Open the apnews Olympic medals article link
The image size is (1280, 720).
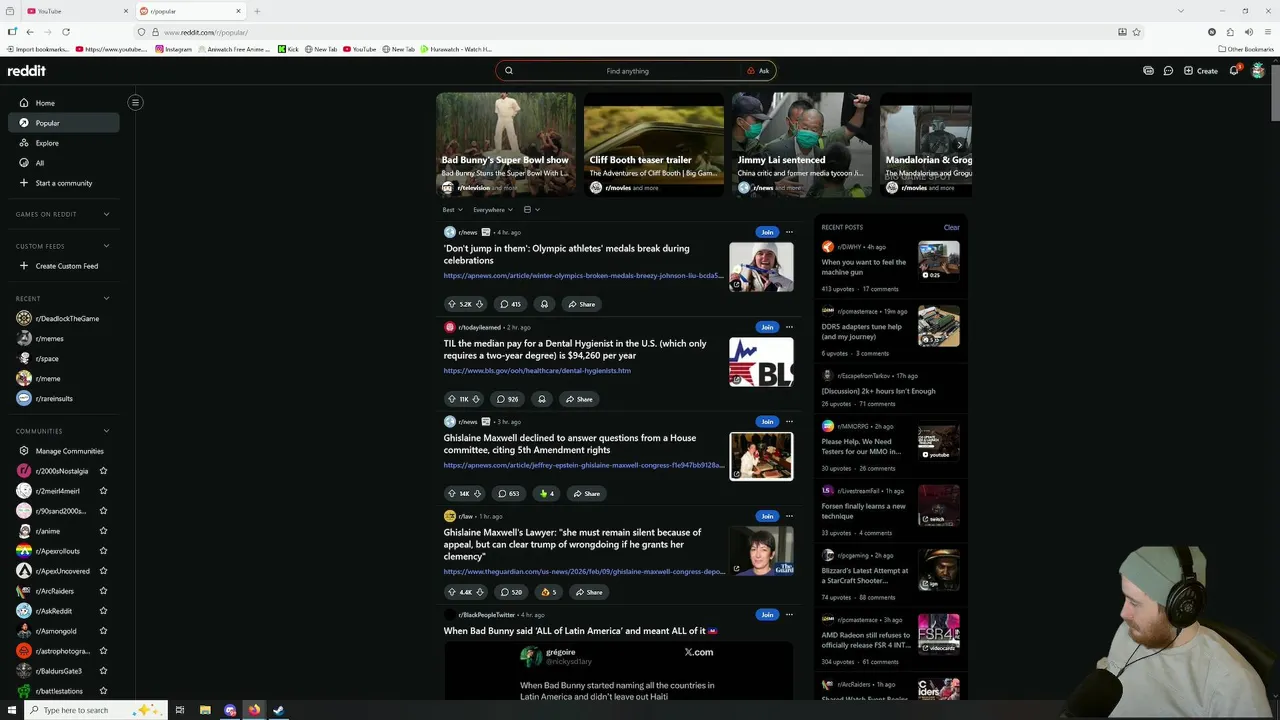[583, 275]
